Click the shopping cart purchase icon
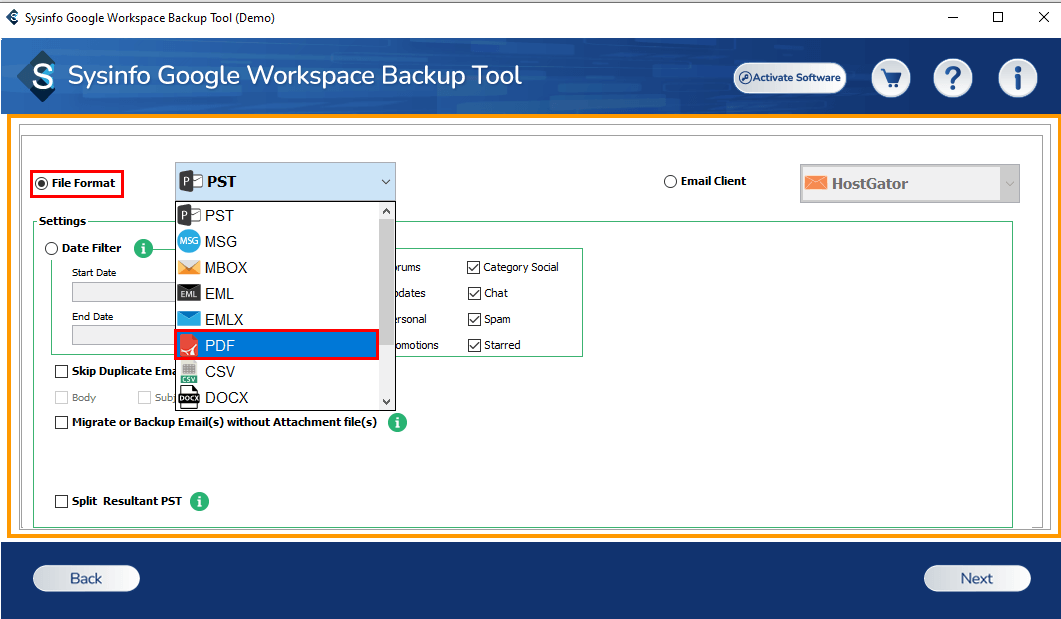 pyautogui.click(x=890, y=78)
